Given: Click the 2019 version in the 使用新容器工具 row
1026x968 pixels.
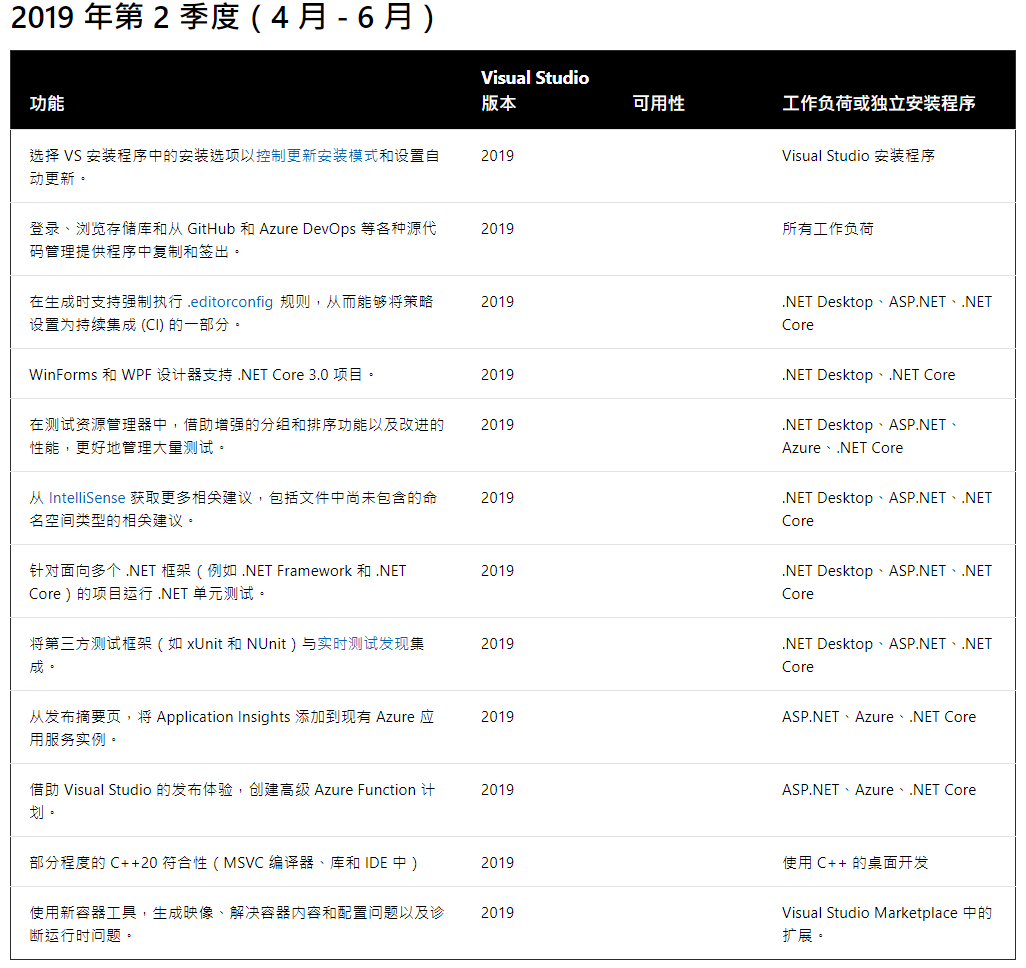Looking at the screenshot, I should [497, 913].
